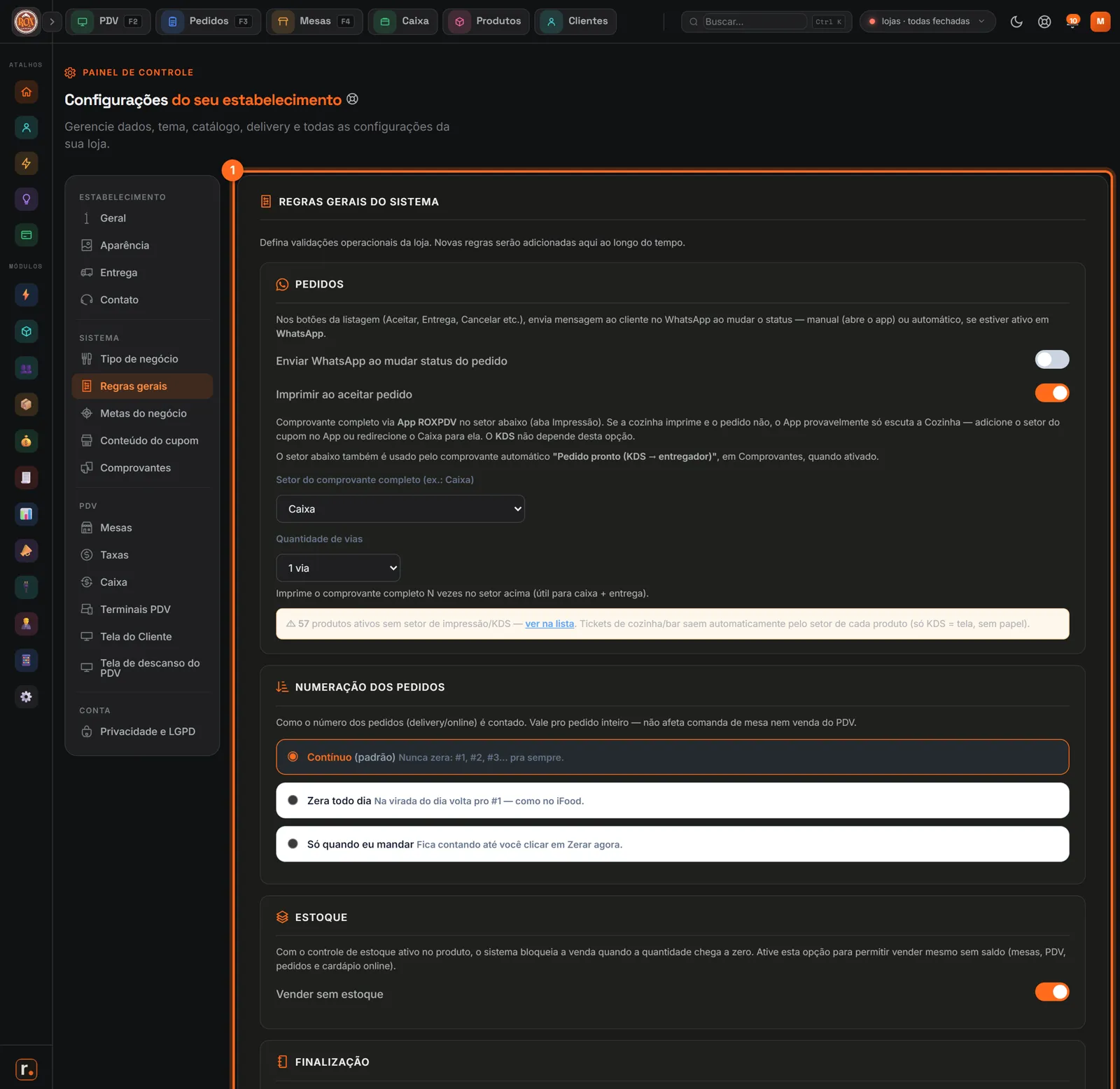Go to Aparência settings section
Screen dimensions: 1120x1089
click(142, 246)
